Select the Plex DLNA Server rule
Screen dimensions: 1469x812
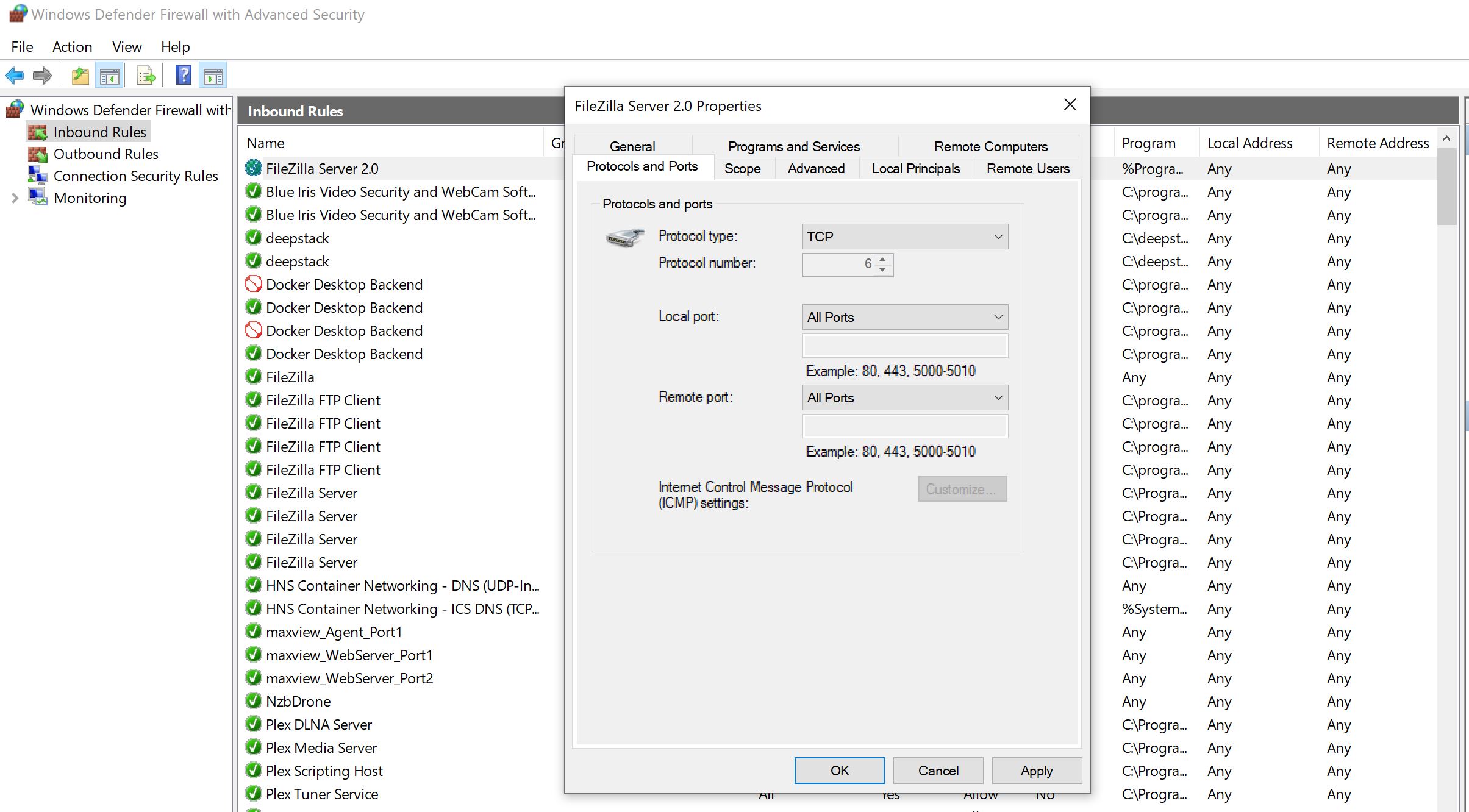tap(318, 724)
